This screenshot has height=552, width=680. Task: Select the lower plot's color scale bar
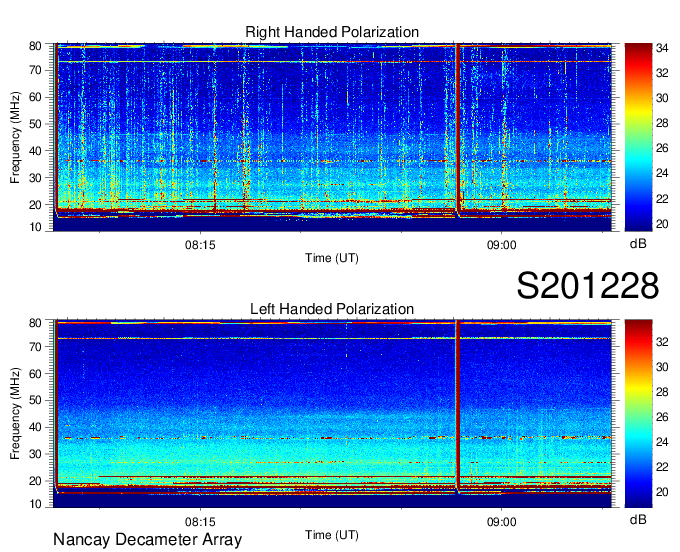pos(638,414)
